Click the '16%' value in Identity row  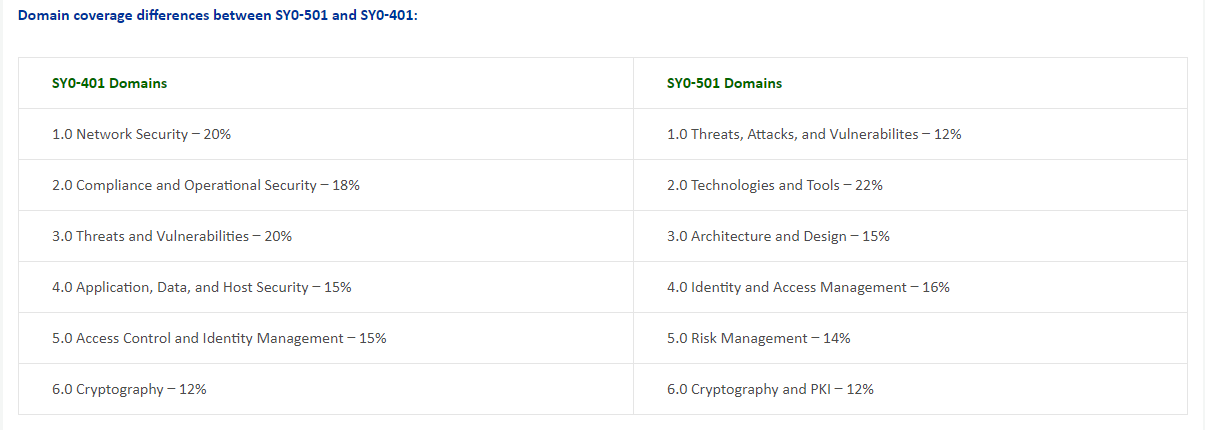tap(936, 287)
